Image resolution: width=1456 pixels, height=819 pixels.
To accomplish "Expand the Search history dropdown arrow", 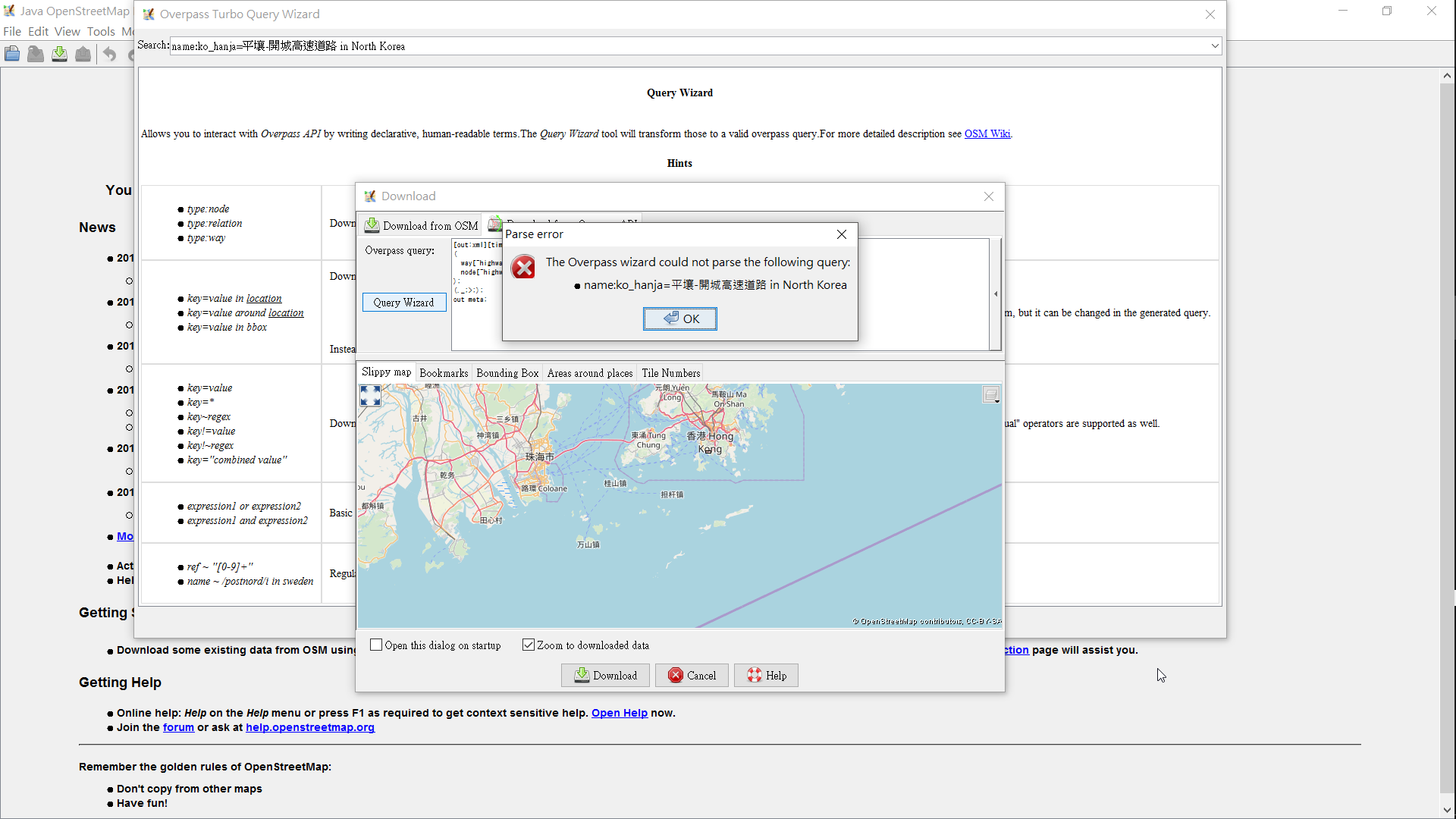I will point(1215,45).
